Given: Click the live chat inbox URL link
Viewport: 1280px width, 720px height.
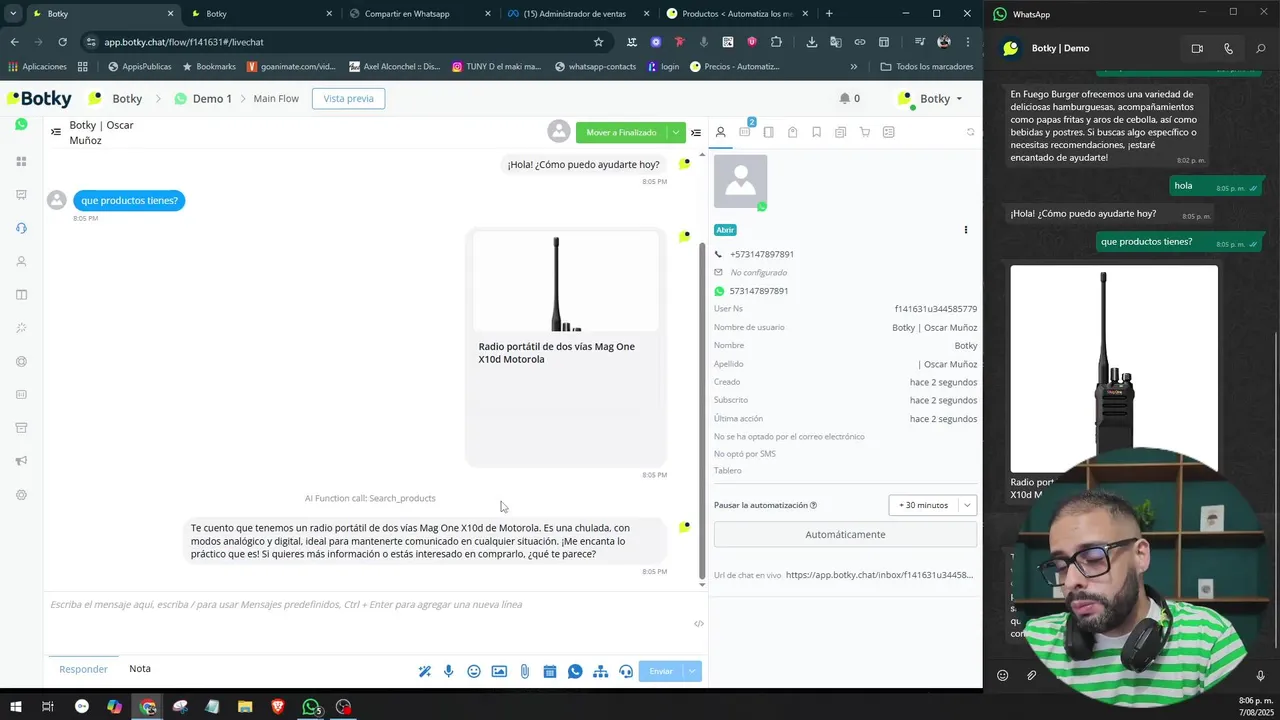Looking at the screenshot, I should tap(879, 575).
